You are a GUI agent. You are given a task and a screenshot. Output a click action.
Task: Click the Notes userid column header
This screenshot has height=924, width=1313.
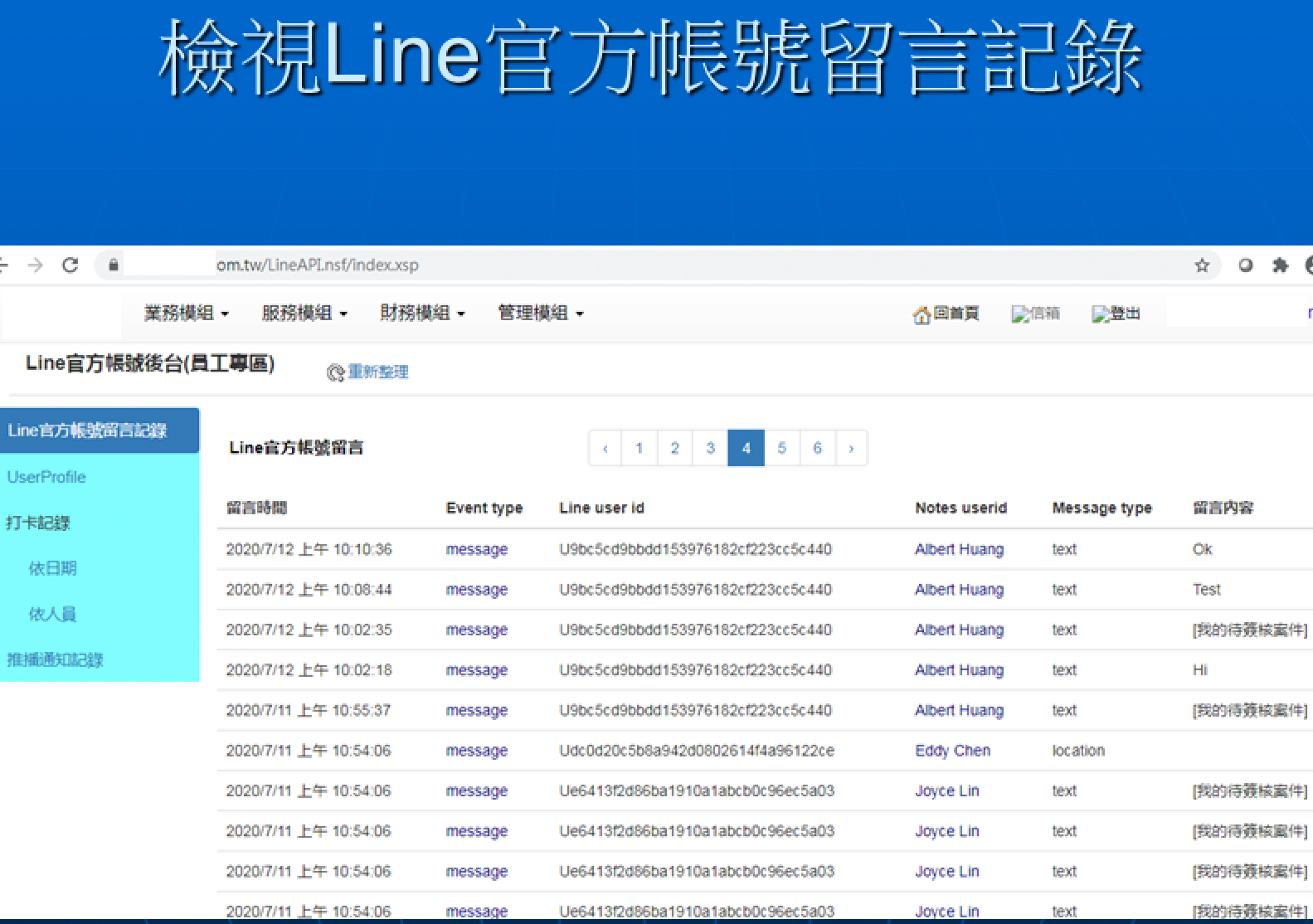click(961, 508)
